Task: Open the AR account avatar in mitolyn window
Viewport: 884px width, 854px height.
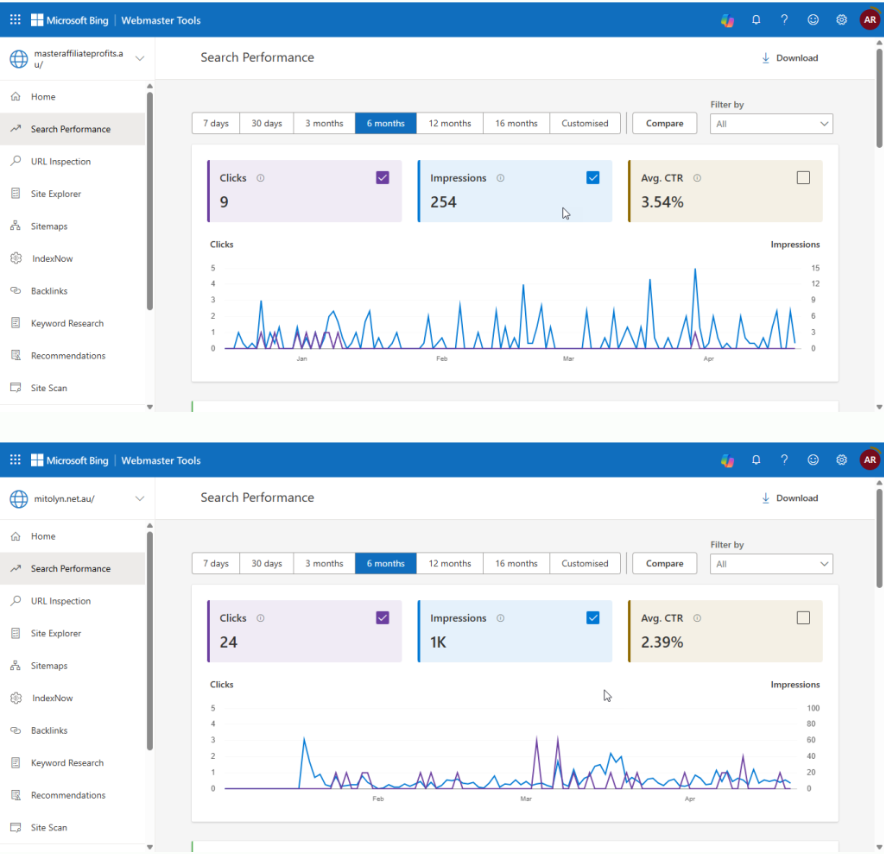Action: click(x=870, y=460)
